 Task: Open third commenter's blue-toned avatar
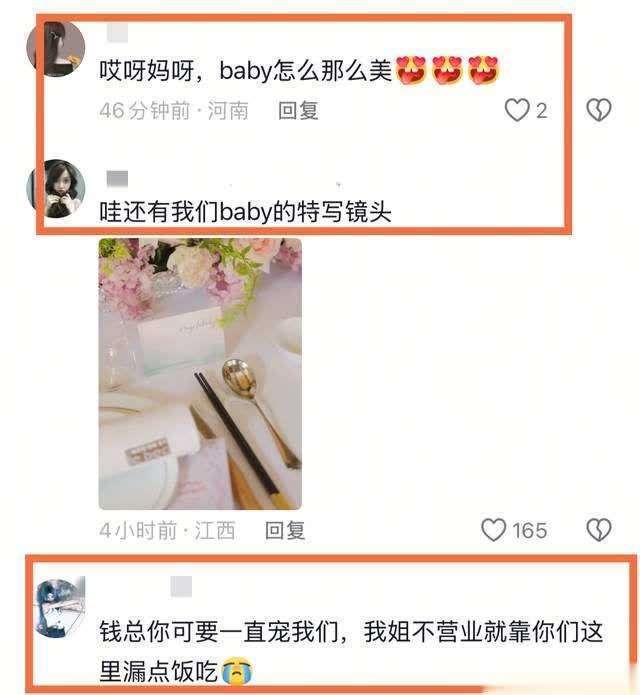click(60, 606)
